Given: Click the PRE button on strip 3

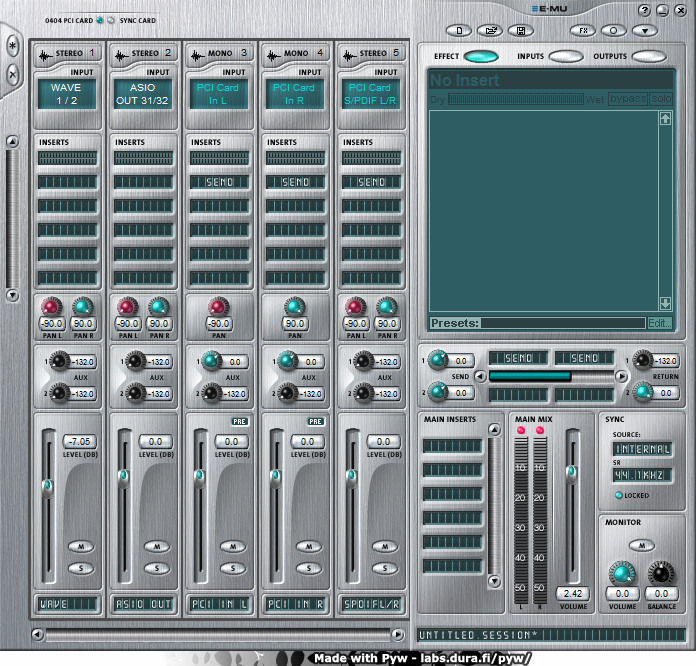Looking at the screenshot, I should tap(239, 422).
